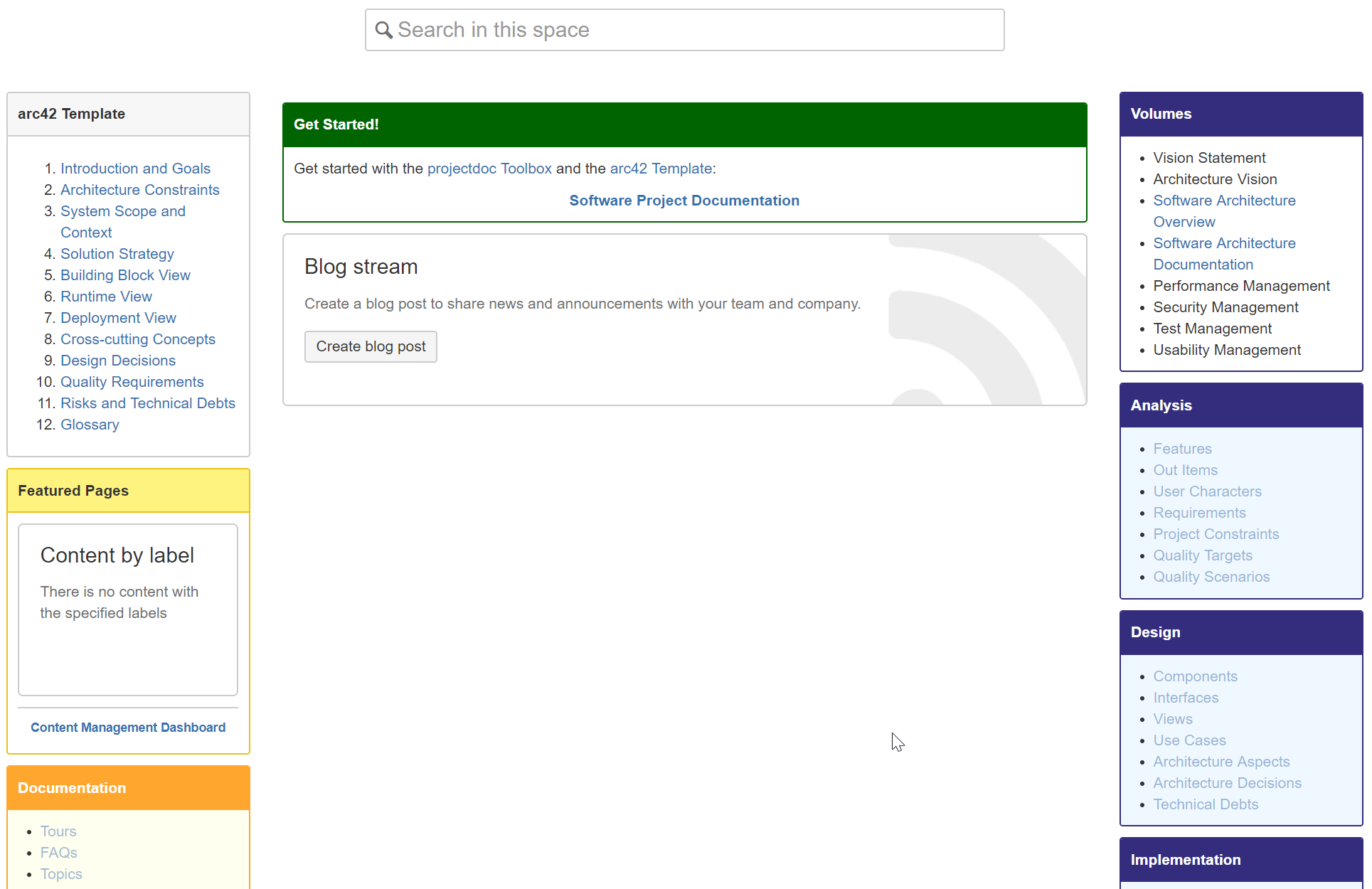Click the search magnifier icon
The image size is (1372, 889).
383,30
